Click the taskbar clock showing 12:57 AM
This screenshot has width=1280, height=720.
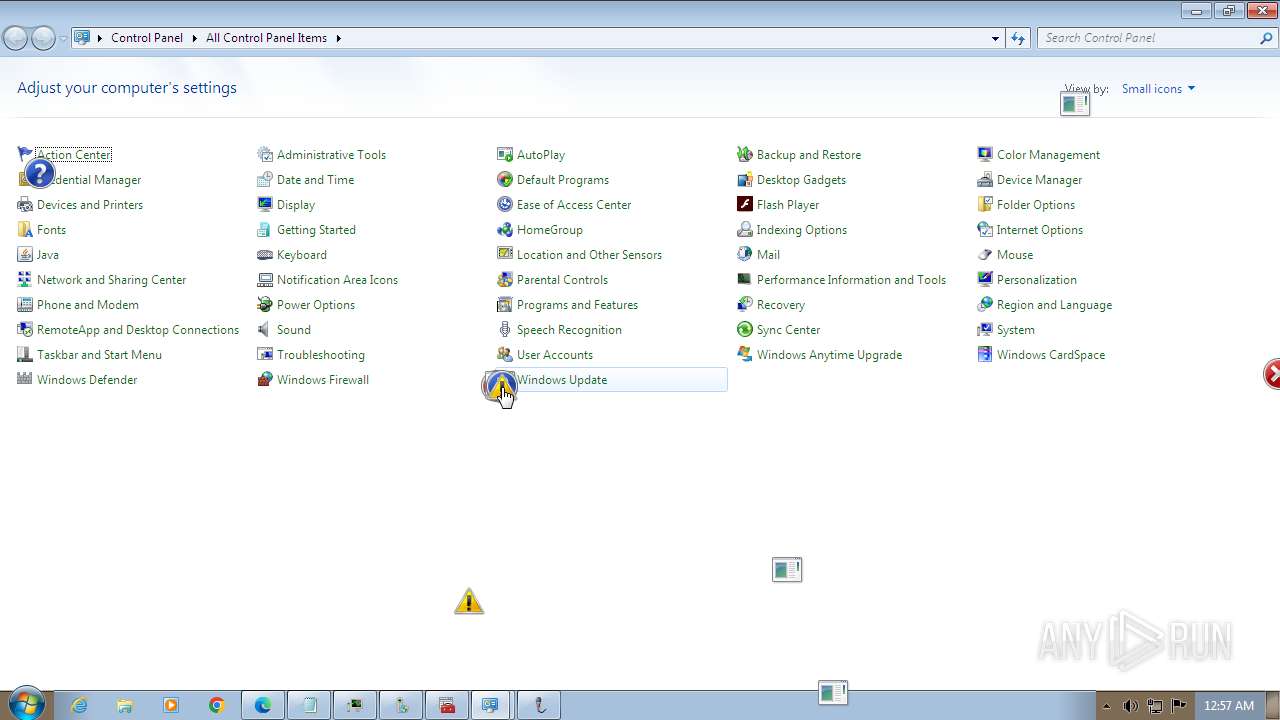click(x=1229, y=705)
